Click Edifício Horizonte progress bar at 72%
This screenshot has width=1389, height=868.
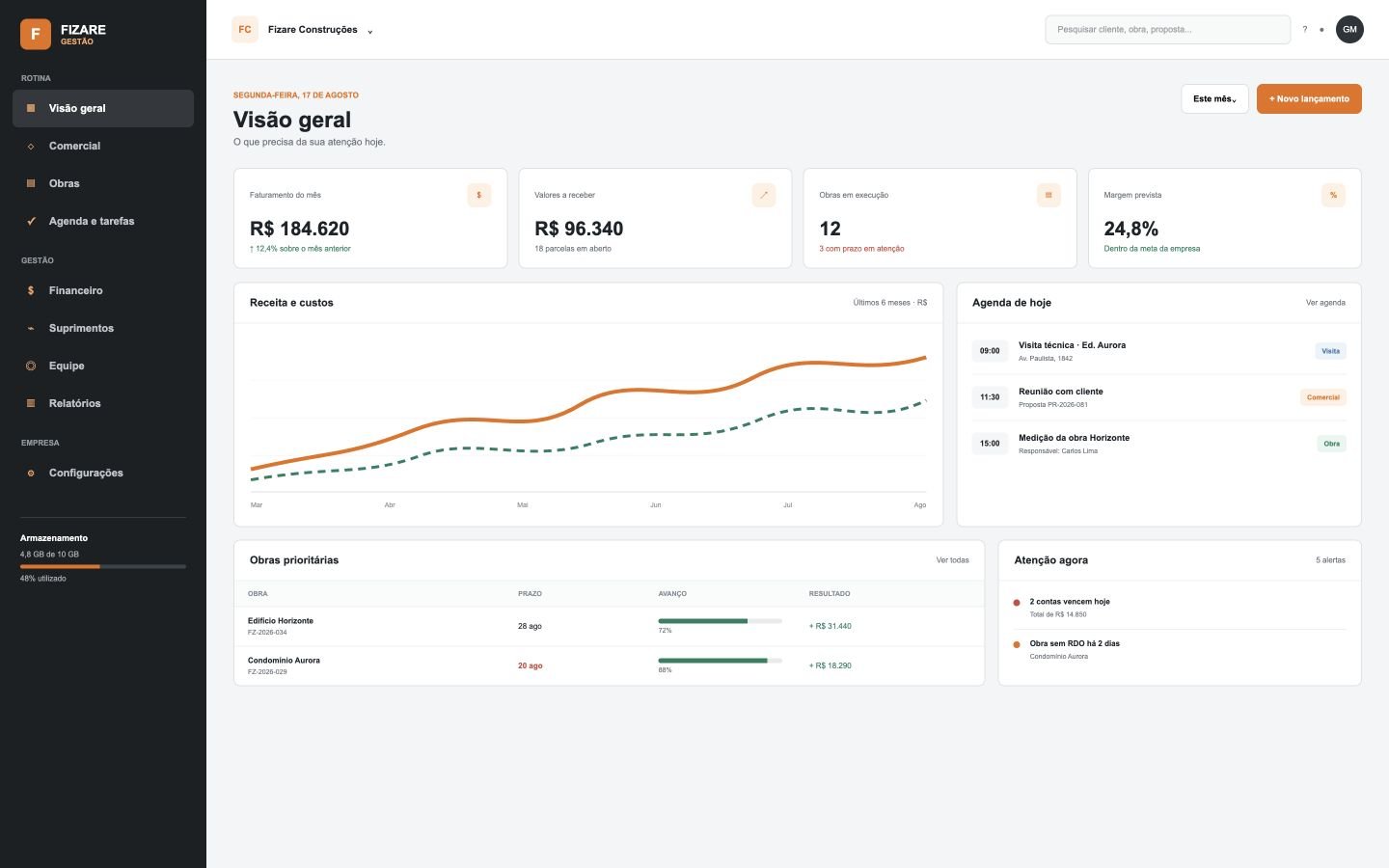point(720,621)
